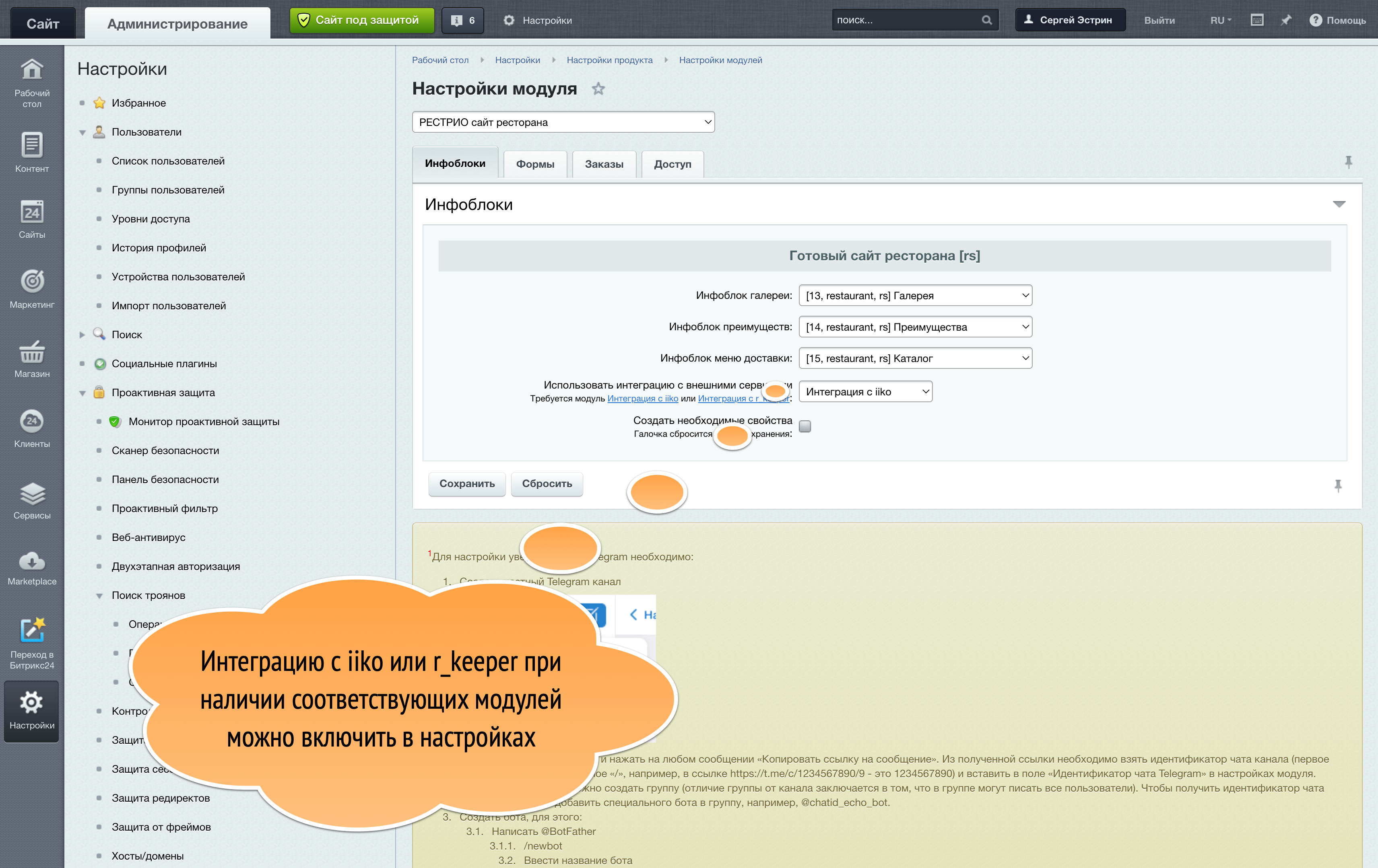Click the Помощь question mark icon

[x=1316, y=20]
